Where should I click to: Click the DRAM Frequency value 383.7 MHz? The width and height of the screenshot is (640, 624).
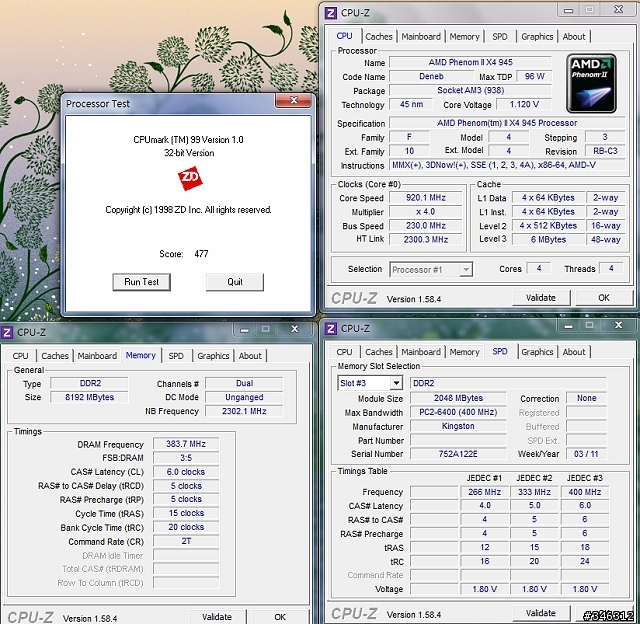(186, 444)
